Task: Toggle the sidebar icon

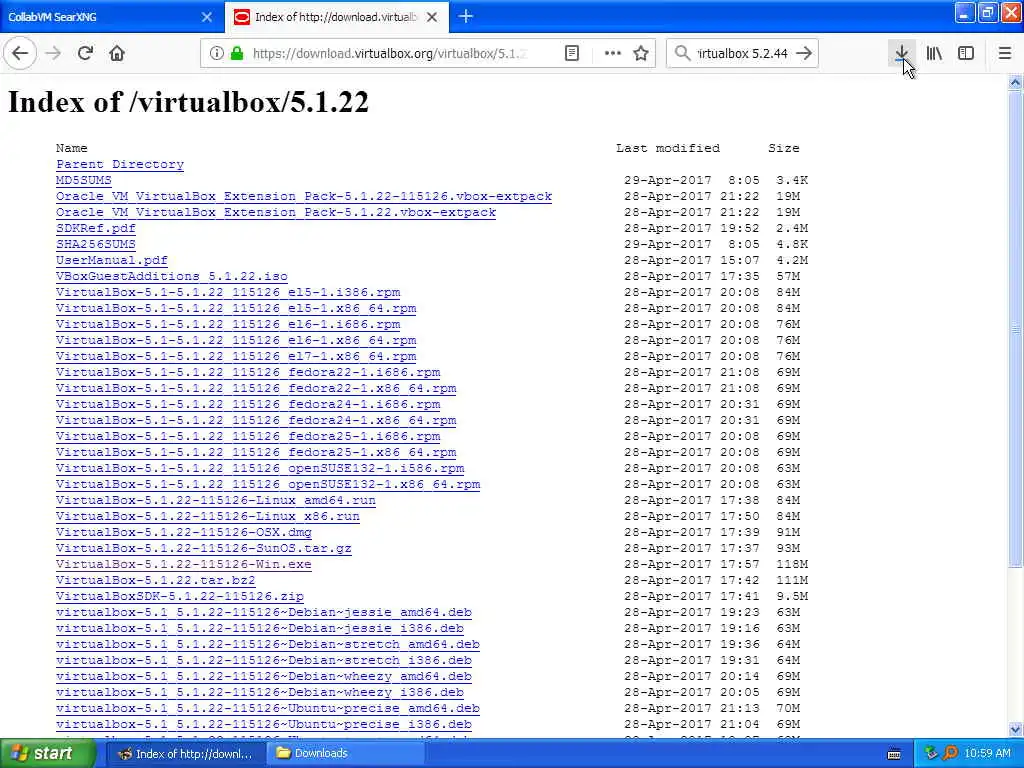Action: click(x=966, y=54)
